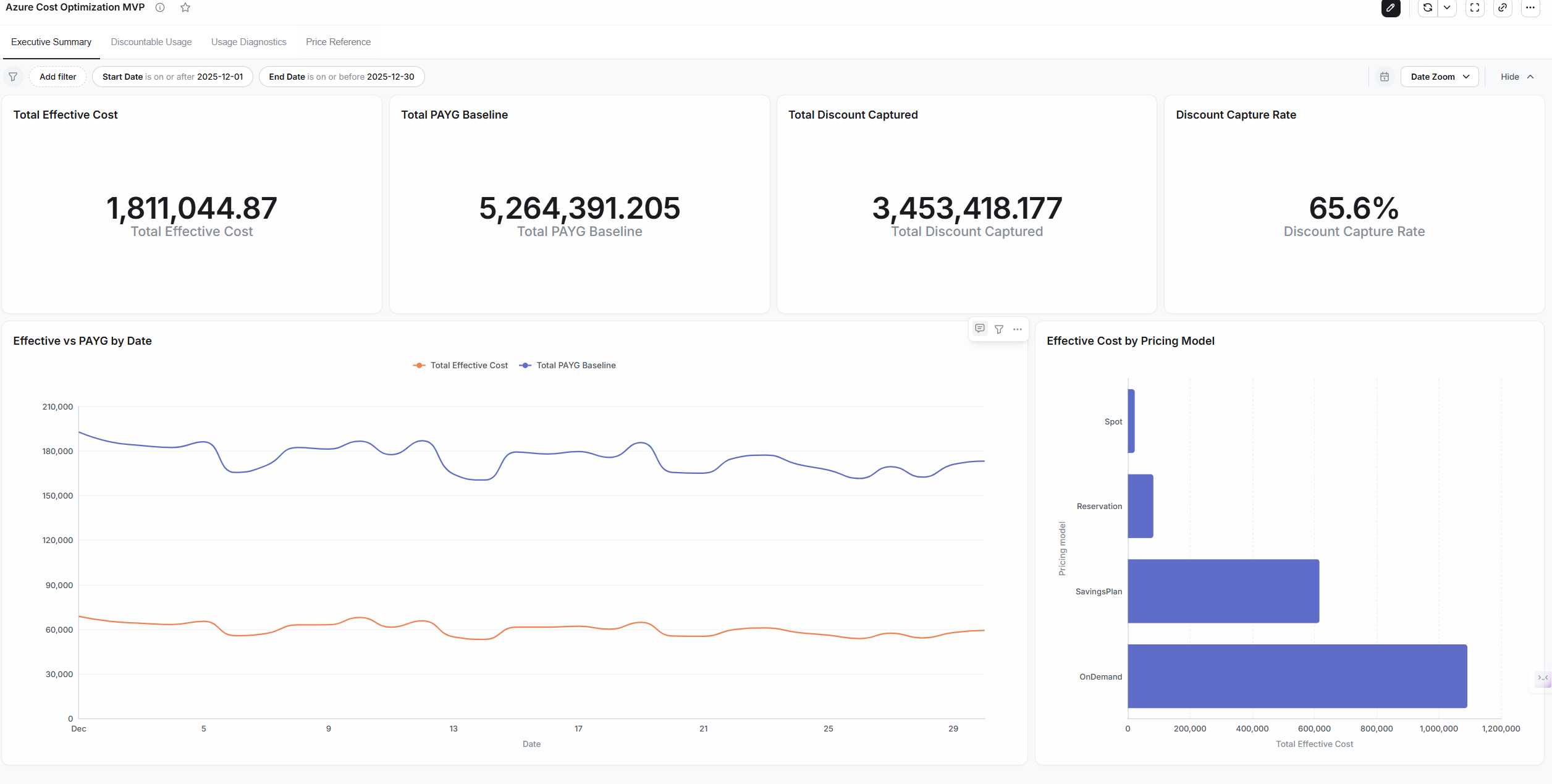Click the 3,453,418.177 discount value
The image size is (1552, 784).
coord(967,208)
